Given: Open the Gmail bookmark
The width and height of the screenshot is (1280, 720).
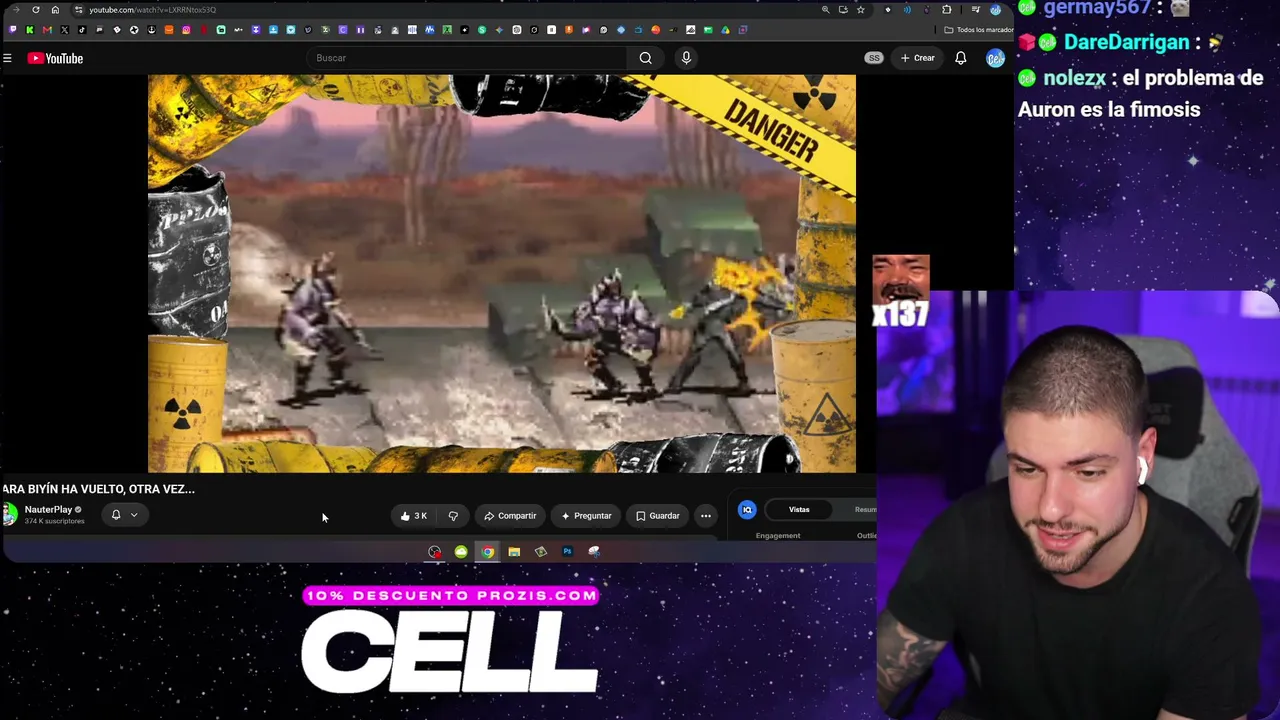Looking at the screenshot, I should (47, 30).
